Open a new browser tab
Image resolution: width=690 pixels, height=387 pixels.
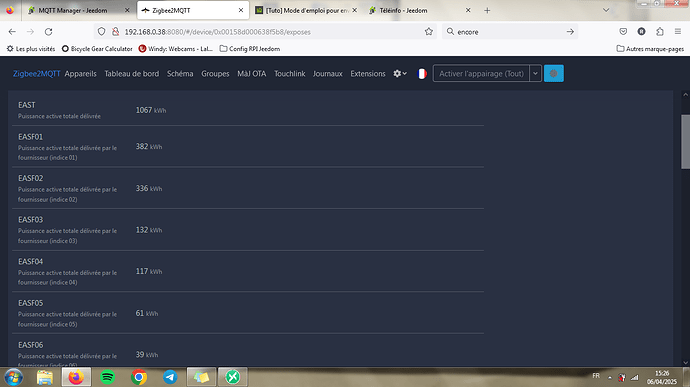click(x=487, y=11)
